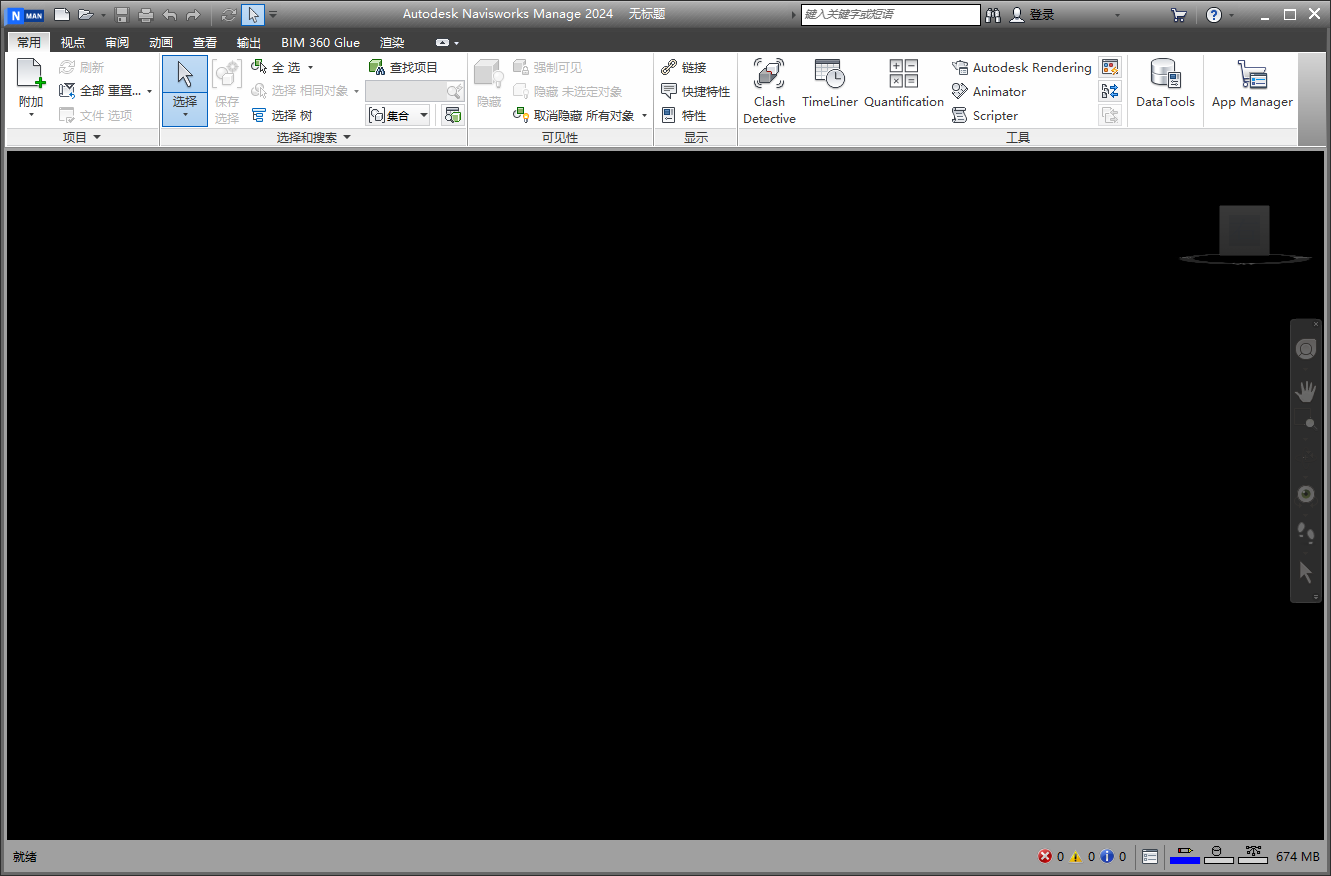Select the Pan hand tool in navigation bar
The width and height of the screenshot is (1331, 876).
pyautogui.click(x=1305, y=391)
